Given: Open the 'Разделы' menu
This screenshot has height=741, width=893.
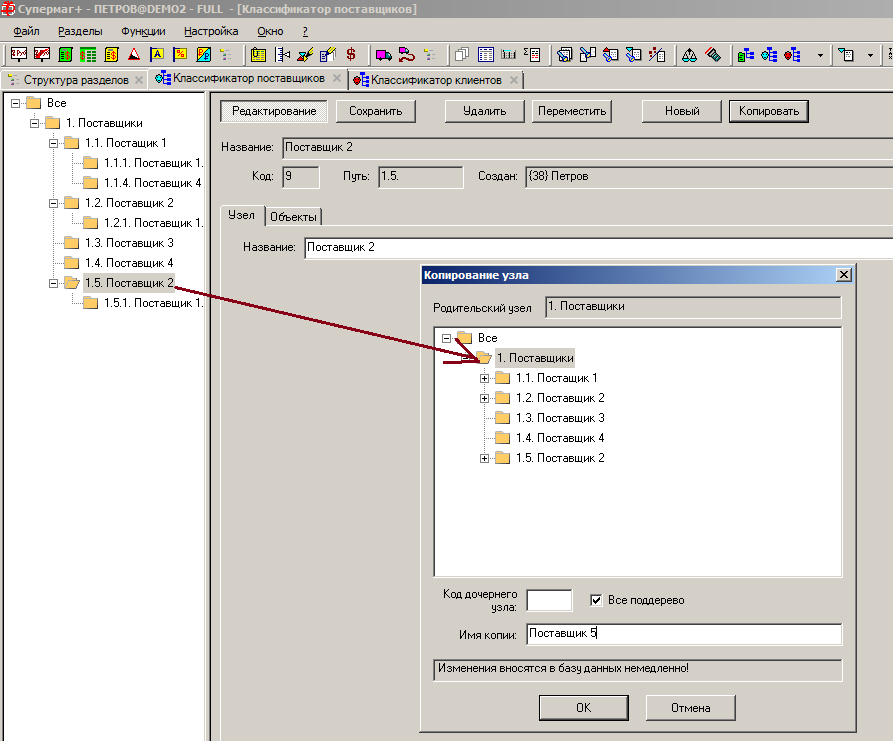Looking at the screenshot, I should [80, 31].
